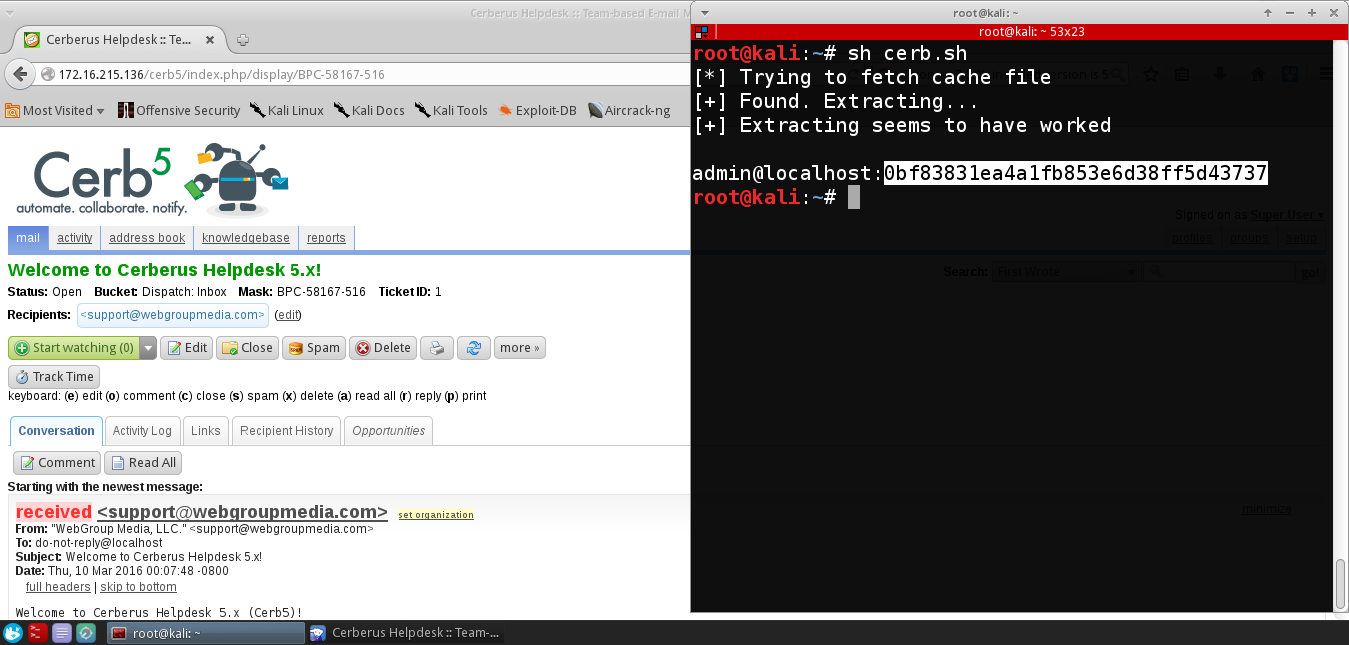Image resolution: width=1349 pixels, height=645 pixels.
Task: Click the 'set organization' link
Action: [436, 515]
